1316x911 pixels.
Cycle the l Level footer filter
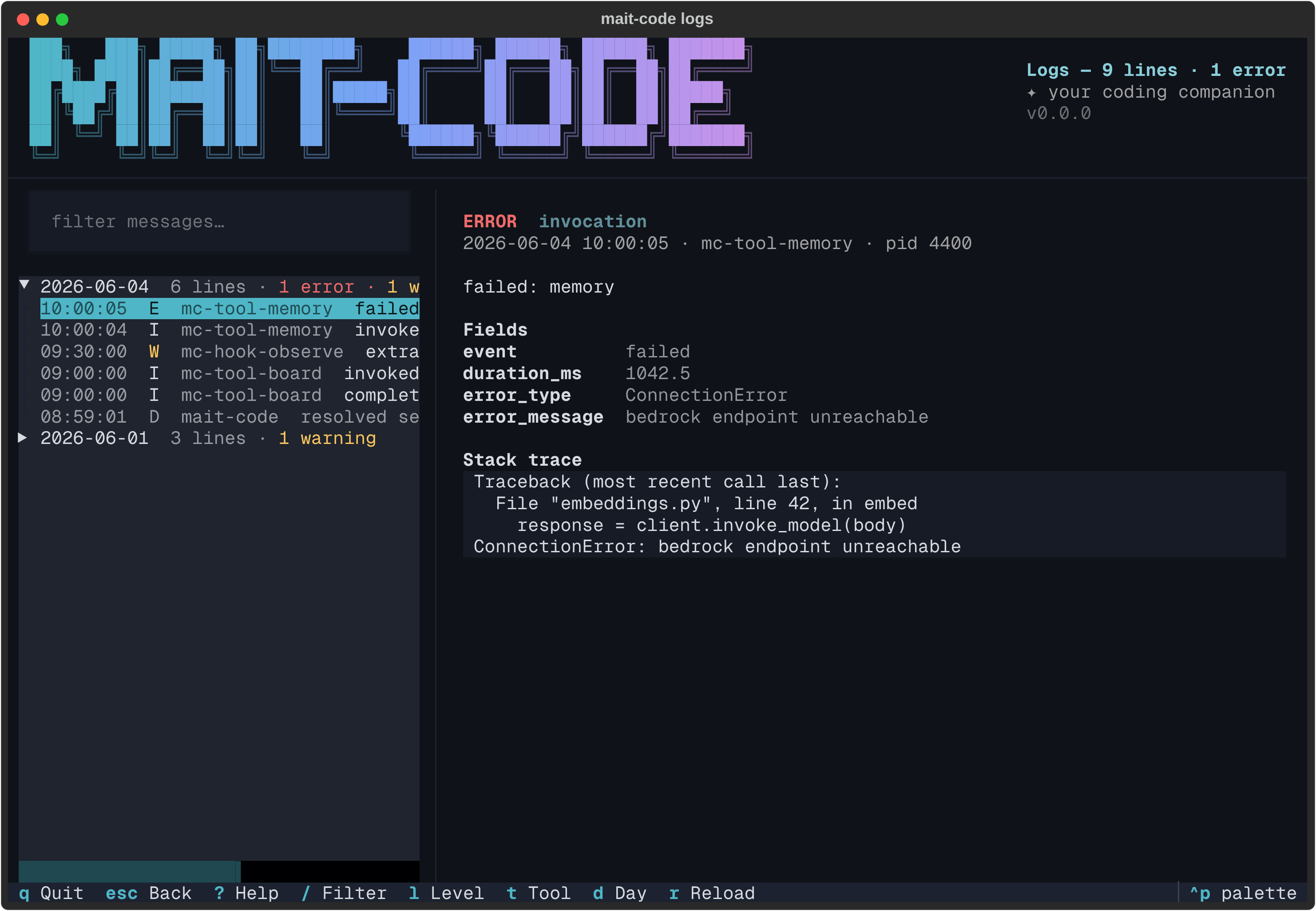pos(447,893)
